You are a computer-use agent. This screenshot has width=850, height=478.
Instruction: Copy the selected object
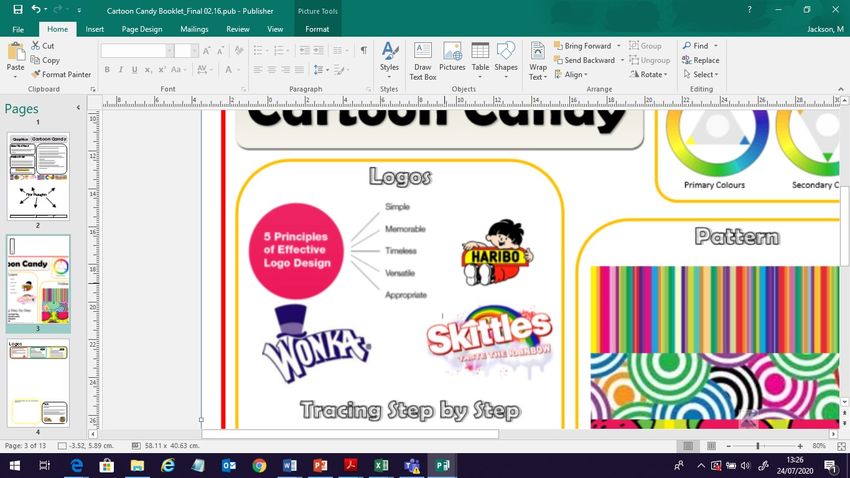[x=45, y=60]
